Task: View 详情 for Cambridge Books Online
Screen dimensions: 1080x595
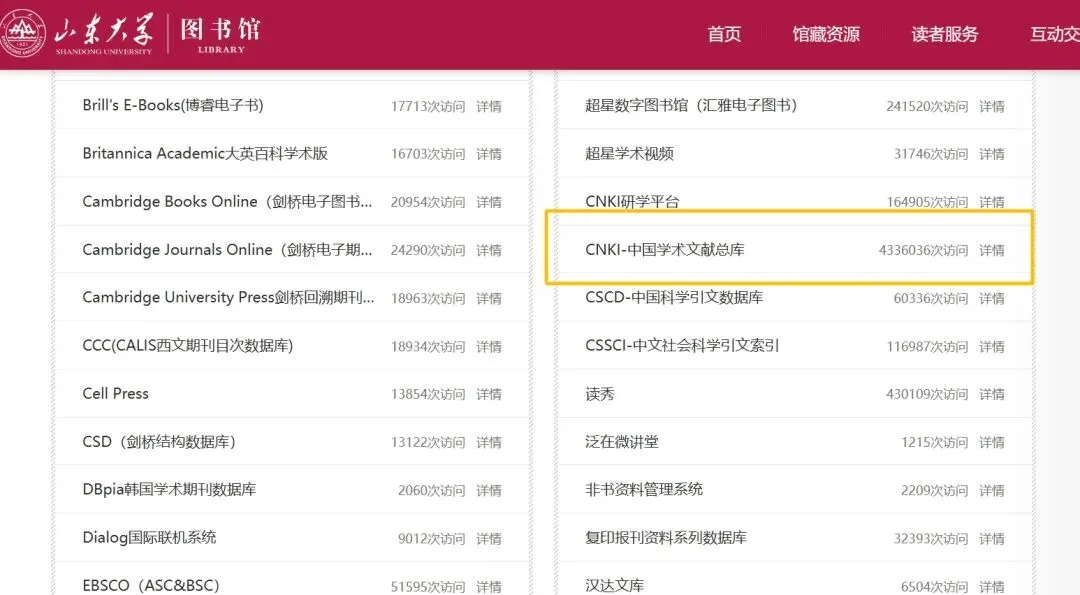Action: click(x=489, y=202)
